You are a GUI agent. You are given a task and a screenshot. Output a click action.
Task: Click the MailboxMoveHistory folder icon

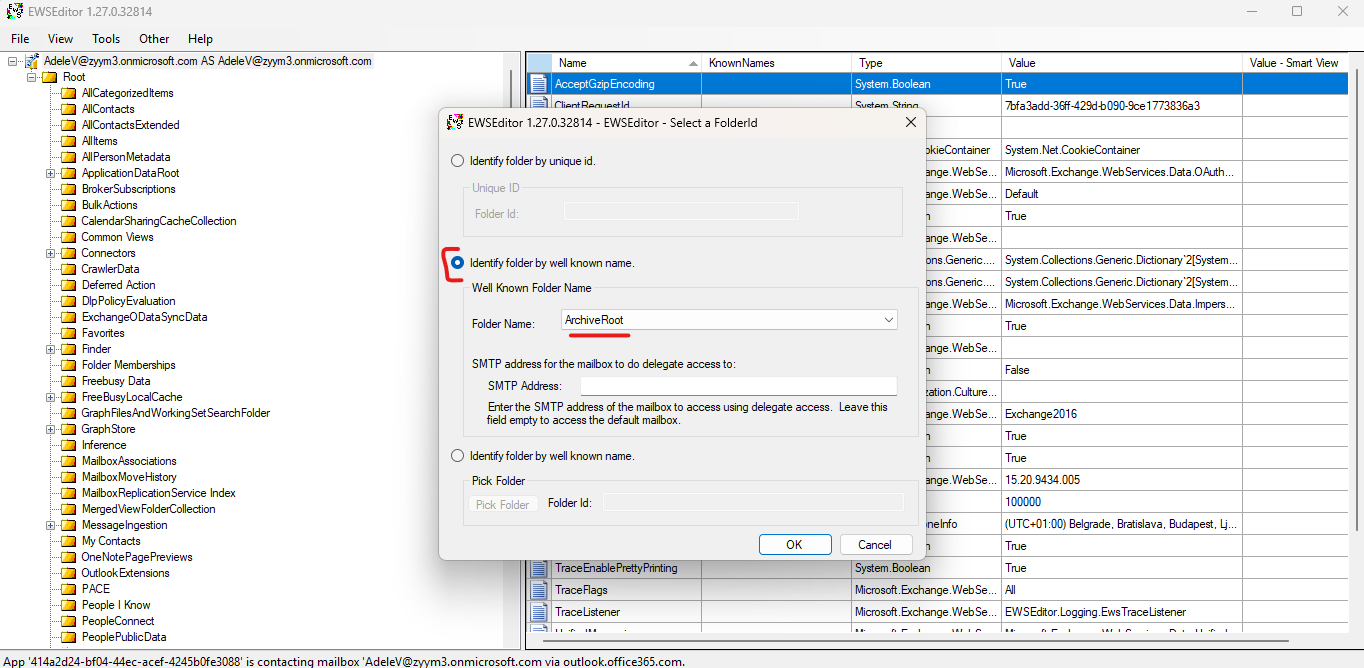point(69,477)
